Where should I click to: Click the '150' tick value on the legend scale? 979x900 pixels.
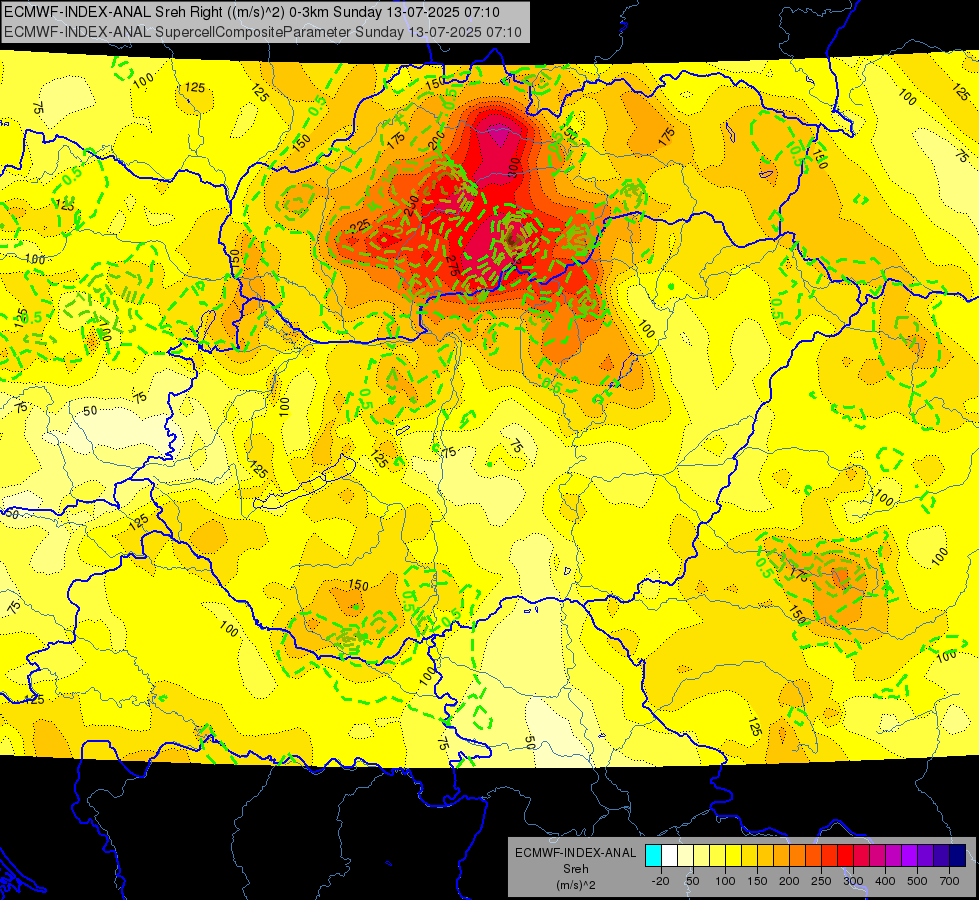[757, 881]
